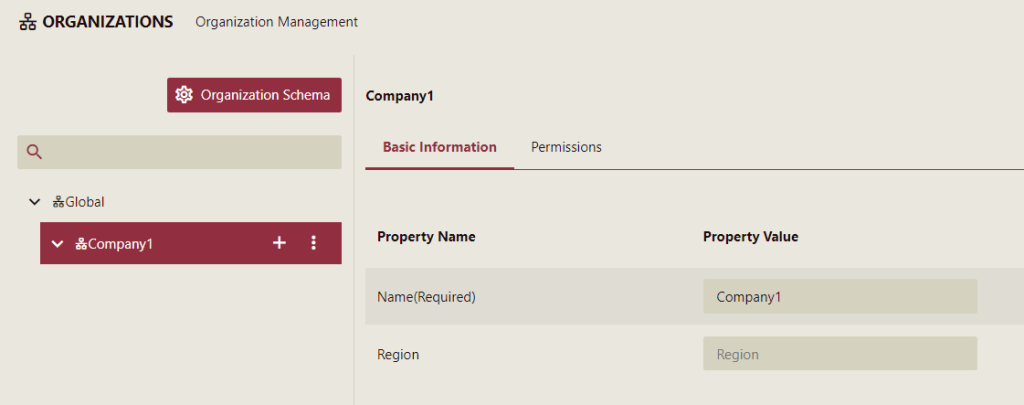The width and height of the screenshot is (1024, 405).
Task: Click the Company1 node organization icon
Action: pyautogui.click(x=81, y=243)
